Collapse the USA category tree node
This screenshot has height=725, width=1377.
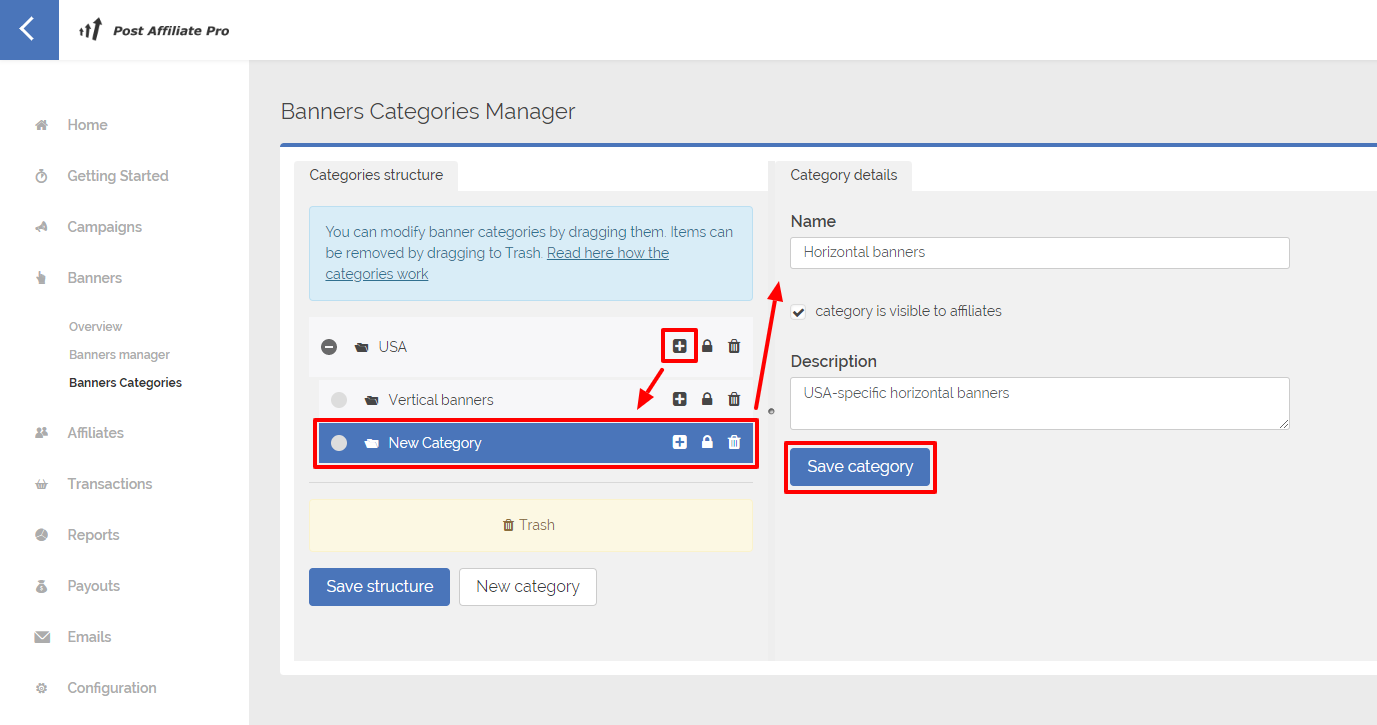click(329, 347)
